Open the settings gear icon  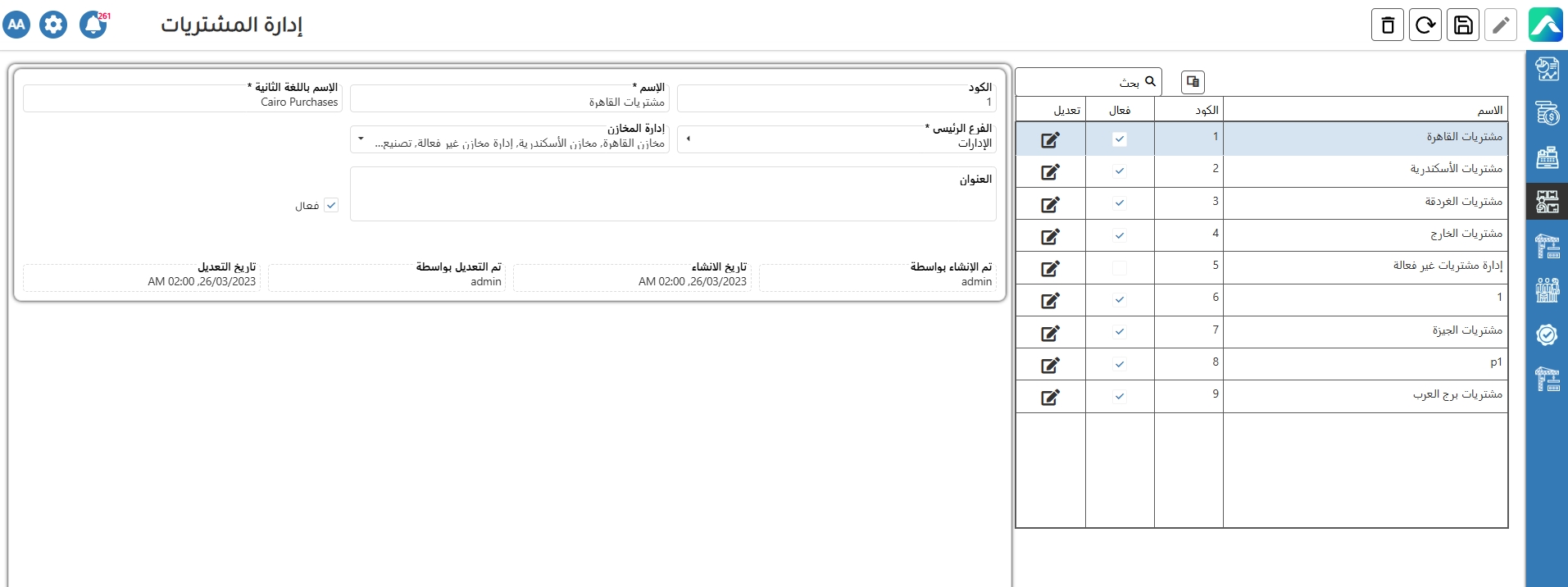coord(53,25)
